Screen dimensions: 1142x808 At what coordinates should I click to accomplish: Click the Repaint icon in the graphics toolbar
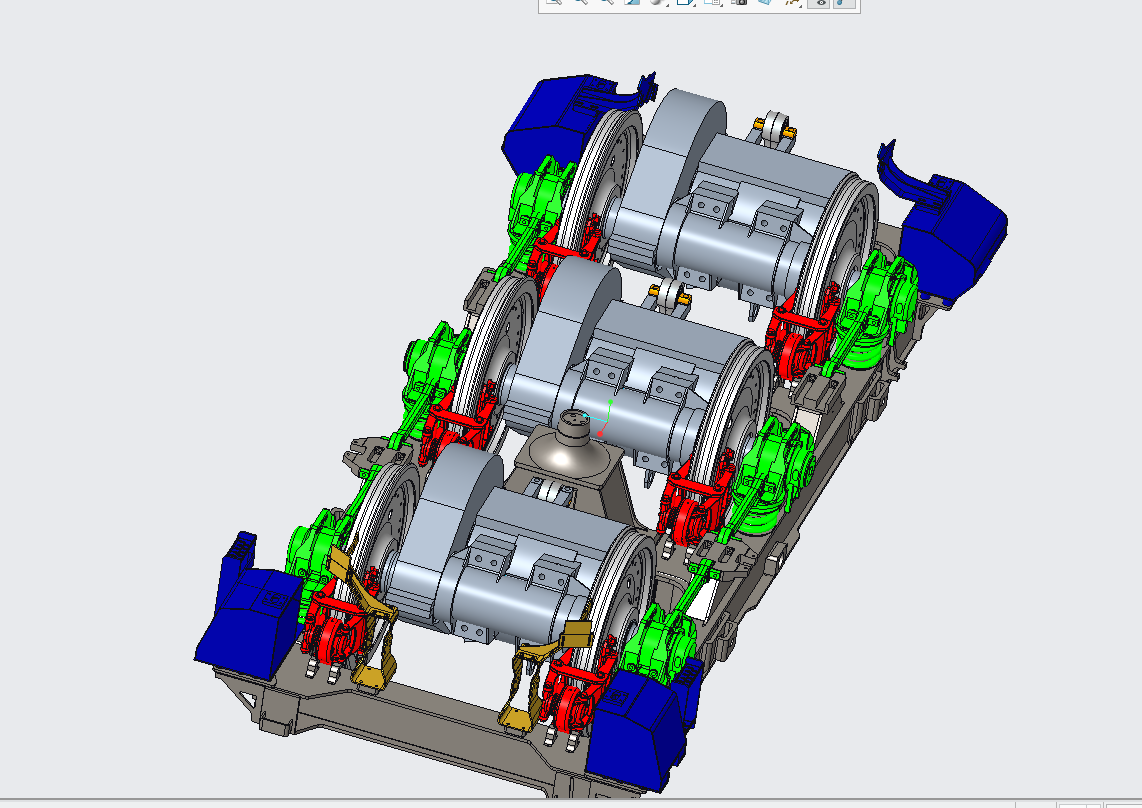[632, 1]
